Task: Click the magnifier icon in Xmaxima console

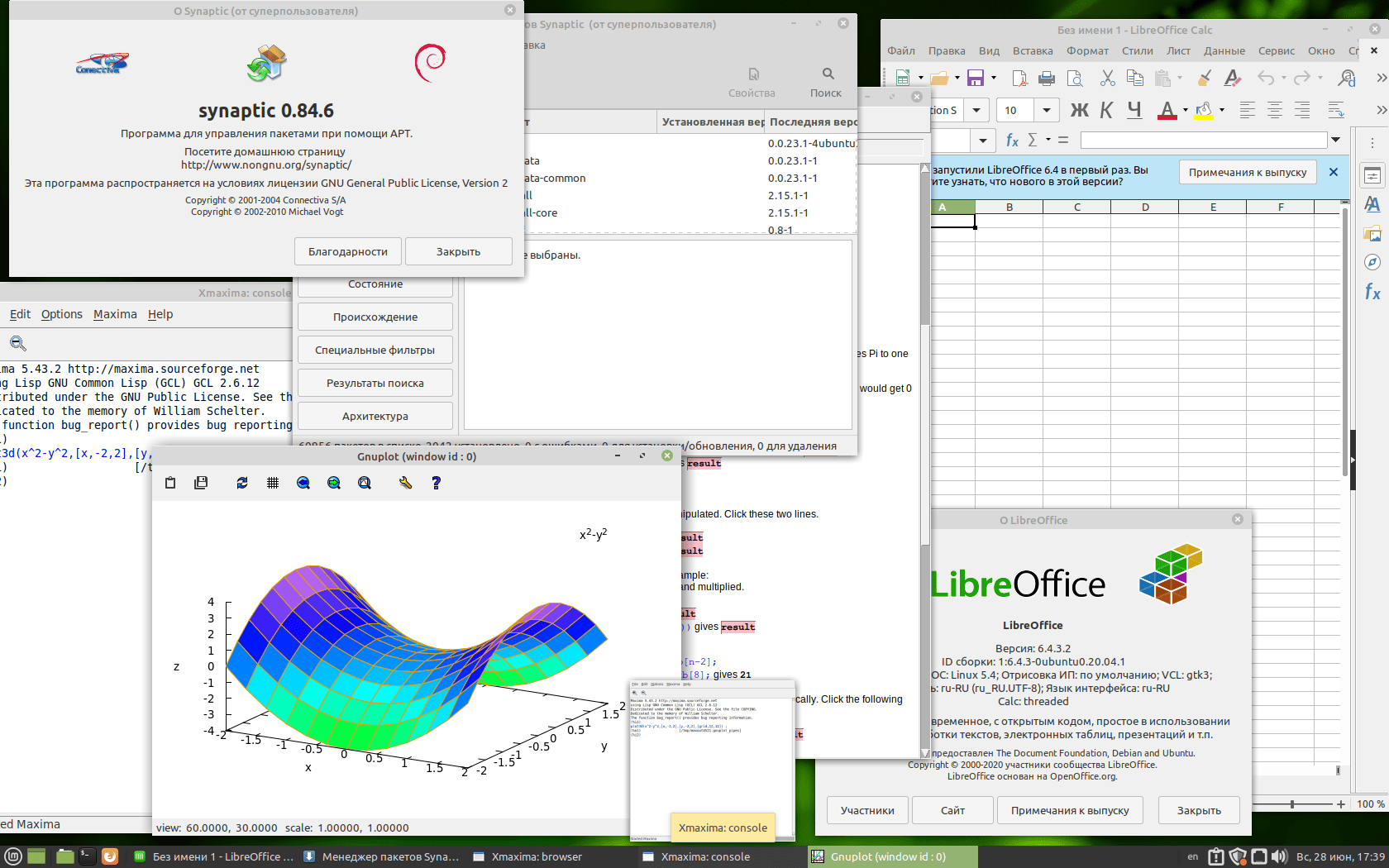Action: coord(18,343)
